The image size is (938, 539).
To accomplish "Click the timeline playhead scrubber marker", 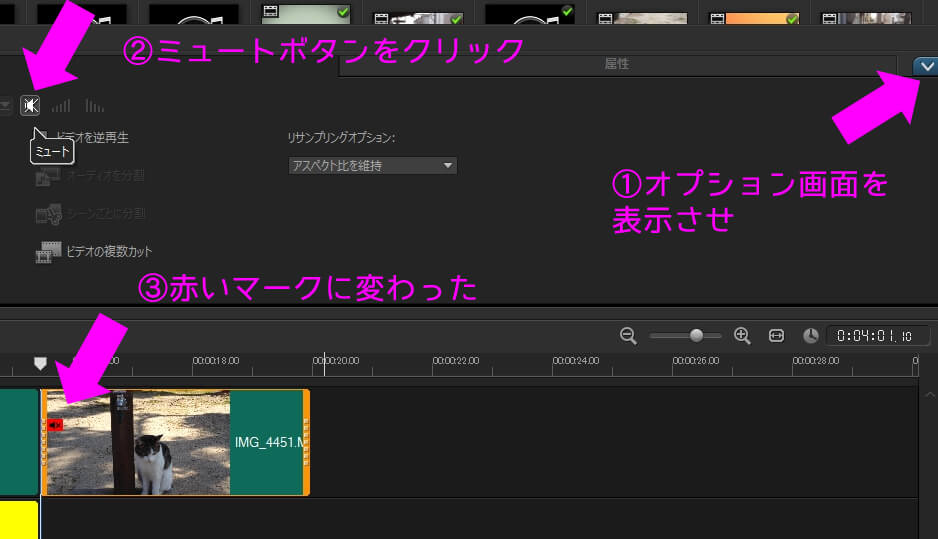I will pos(40,363).
